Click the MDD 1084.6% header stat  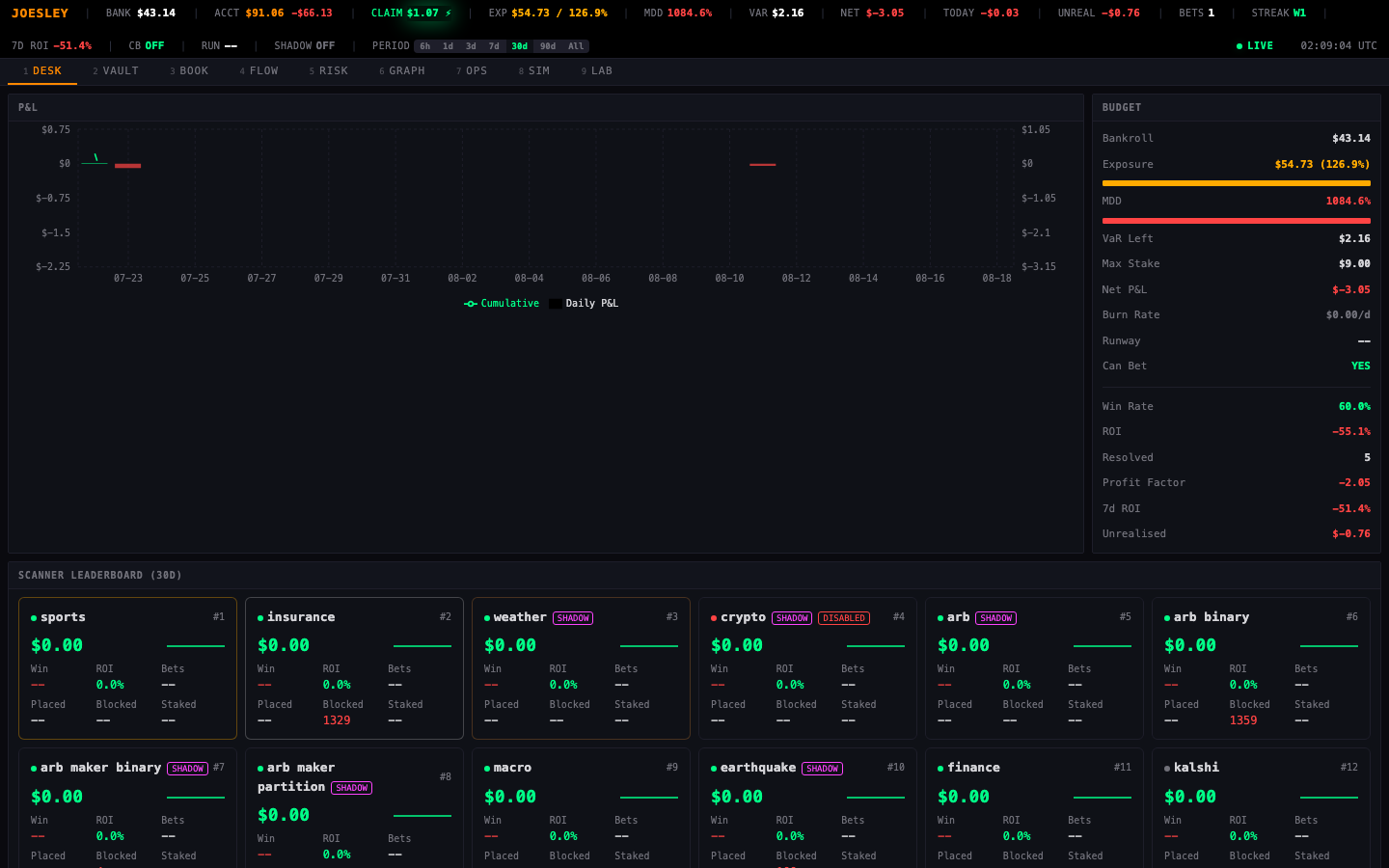coord(677,14)
